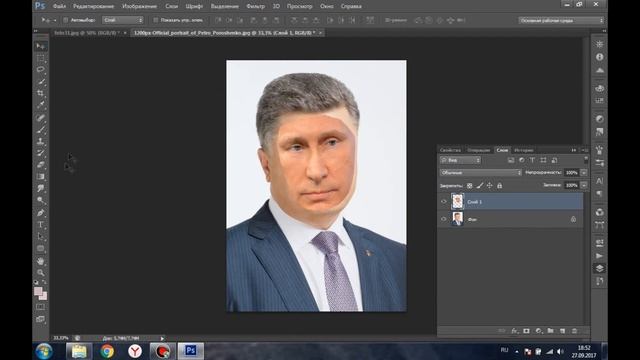The width and height of the screenshot is (640, 360).
Task: Open Move tool preset picker arrow
Action: click(x=55, y=20)
